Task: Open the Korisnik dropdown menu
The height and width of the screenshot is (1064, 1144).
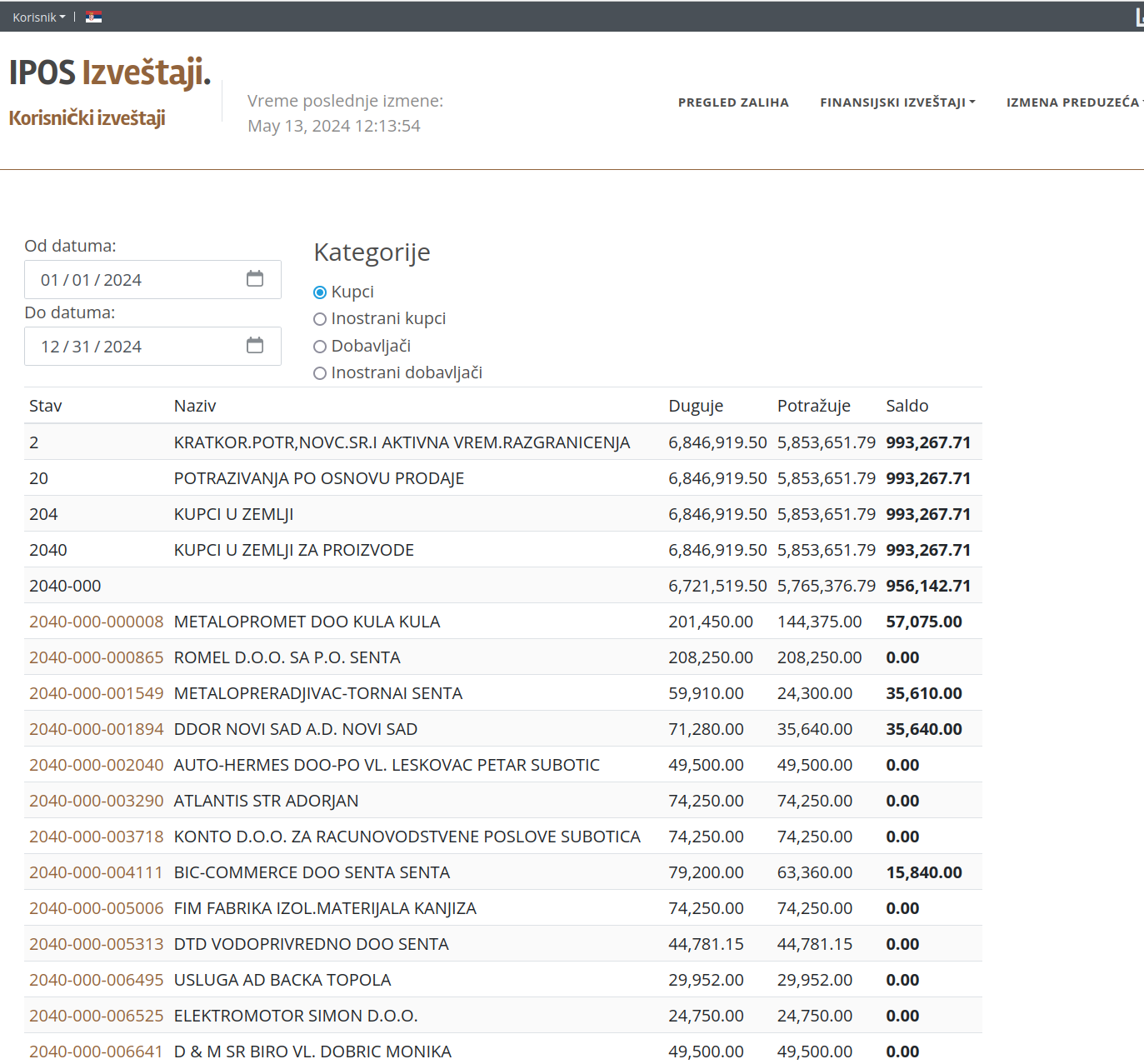Action: click(x=38, y=17)
